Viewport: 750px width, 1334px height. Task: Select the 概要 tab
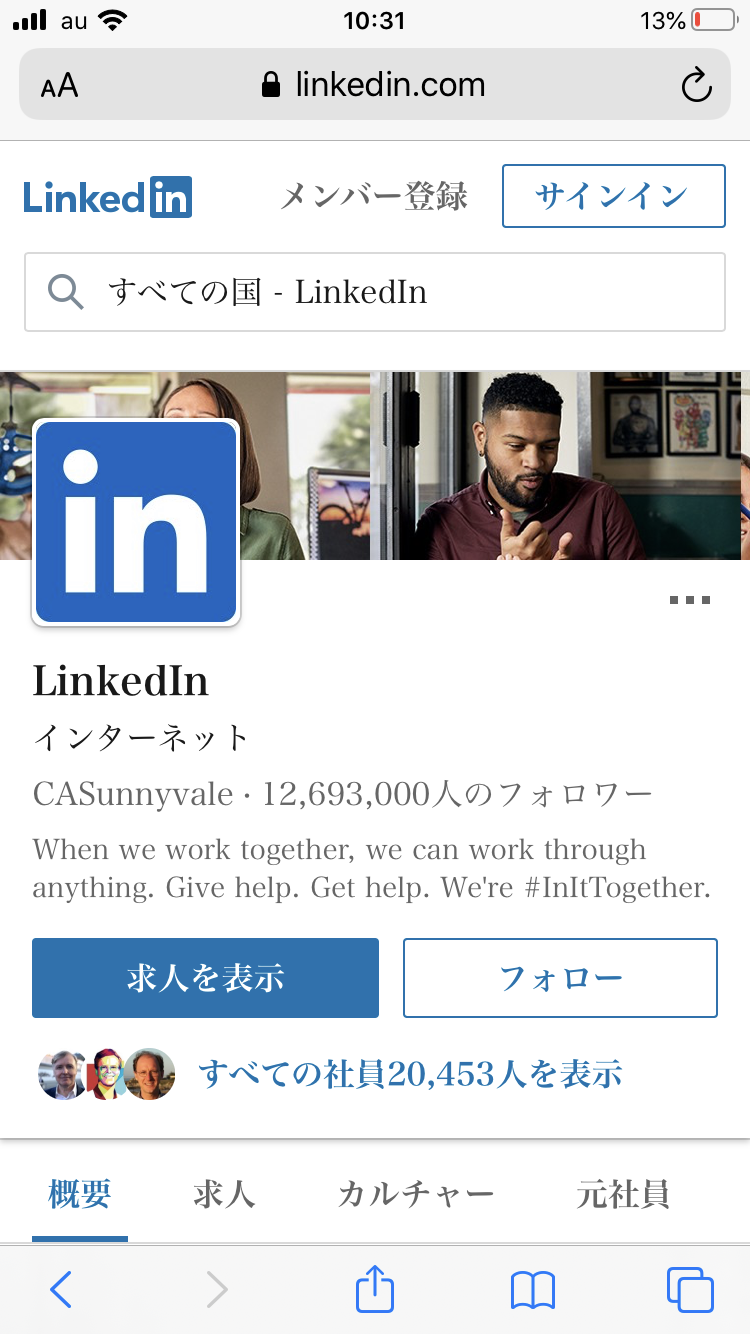tap(80, 1194)
